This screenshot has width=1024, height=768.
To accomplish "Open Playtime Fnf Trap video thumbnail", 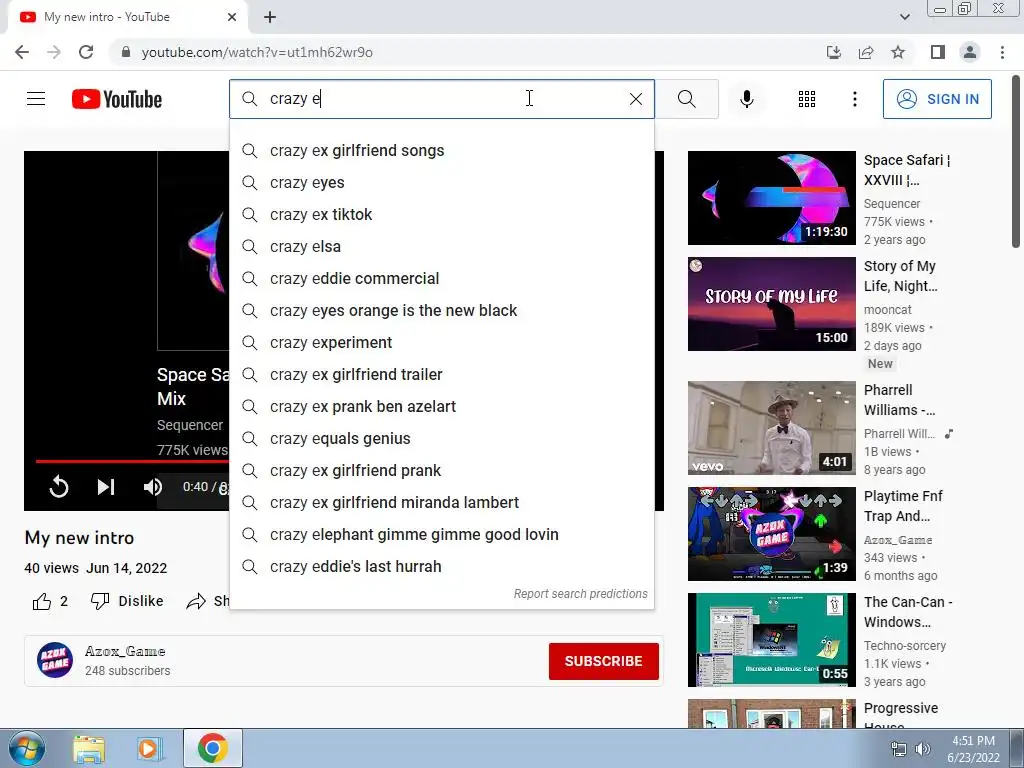I will pyautogui.click(x=771, y=534).
